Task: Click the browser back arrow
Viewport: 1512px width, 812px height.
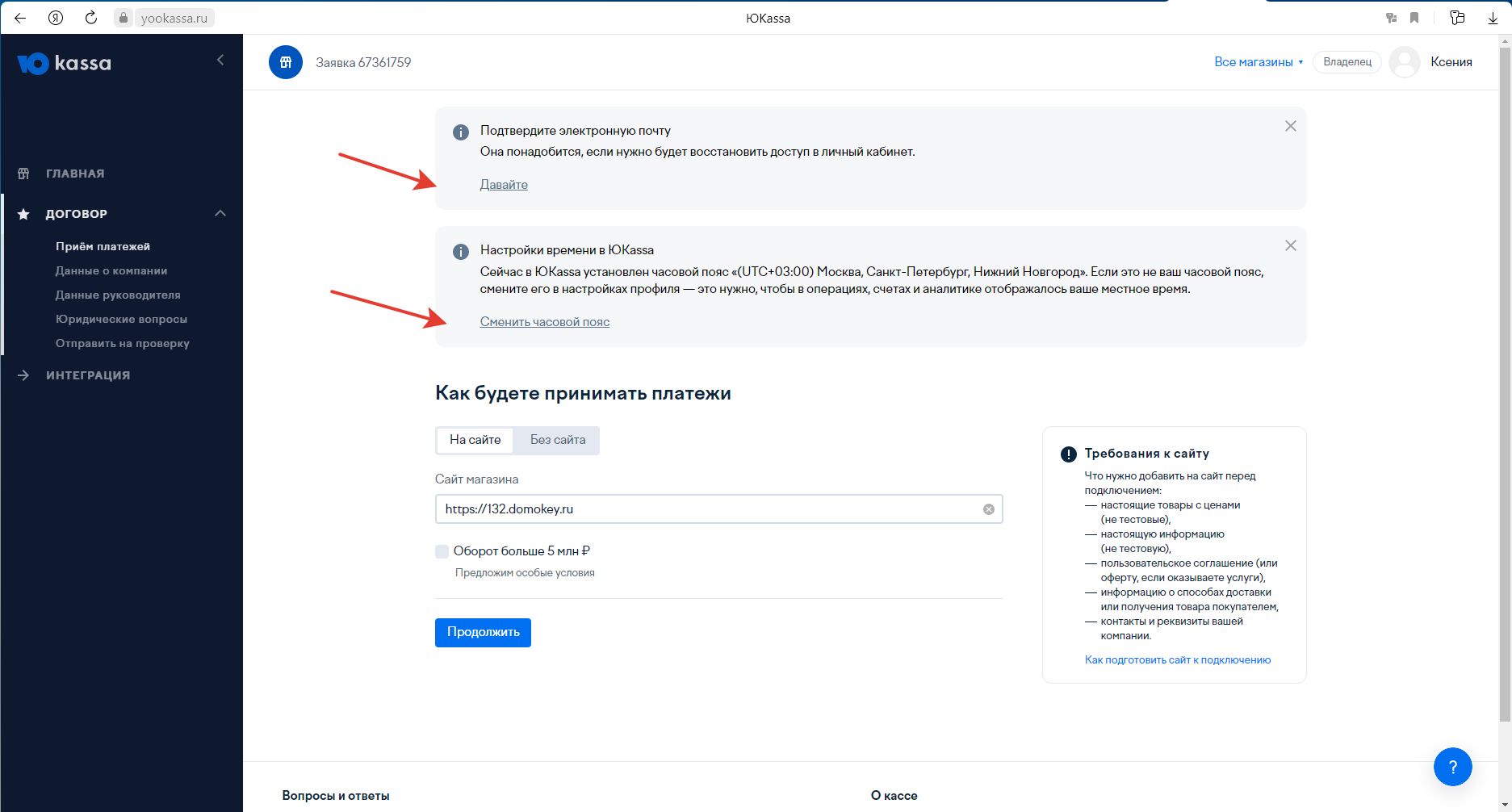Action: (20, 18)
